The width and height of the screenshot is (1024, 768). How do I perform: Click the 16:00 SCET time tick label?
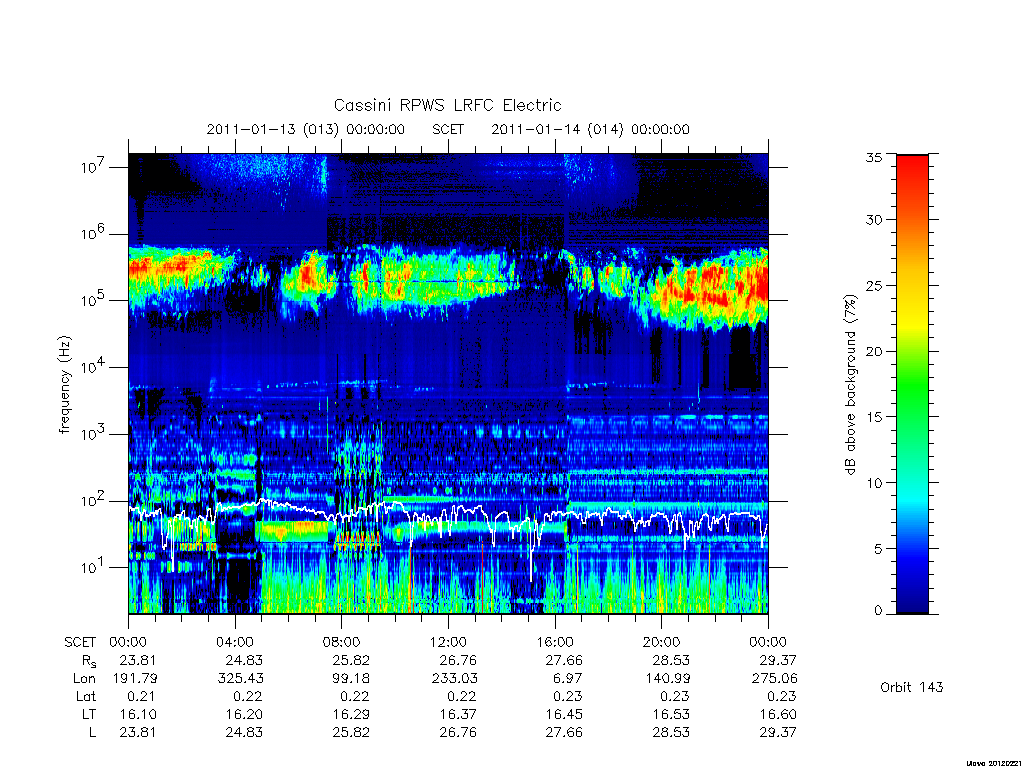555,642
